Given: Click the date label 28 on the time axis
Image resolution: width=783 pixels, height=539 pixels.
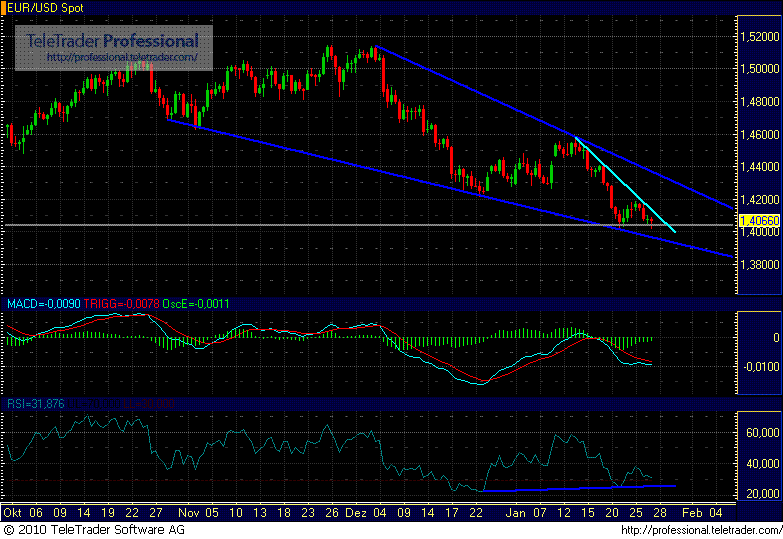Looking at the screenshot, I should click(660, 513).
